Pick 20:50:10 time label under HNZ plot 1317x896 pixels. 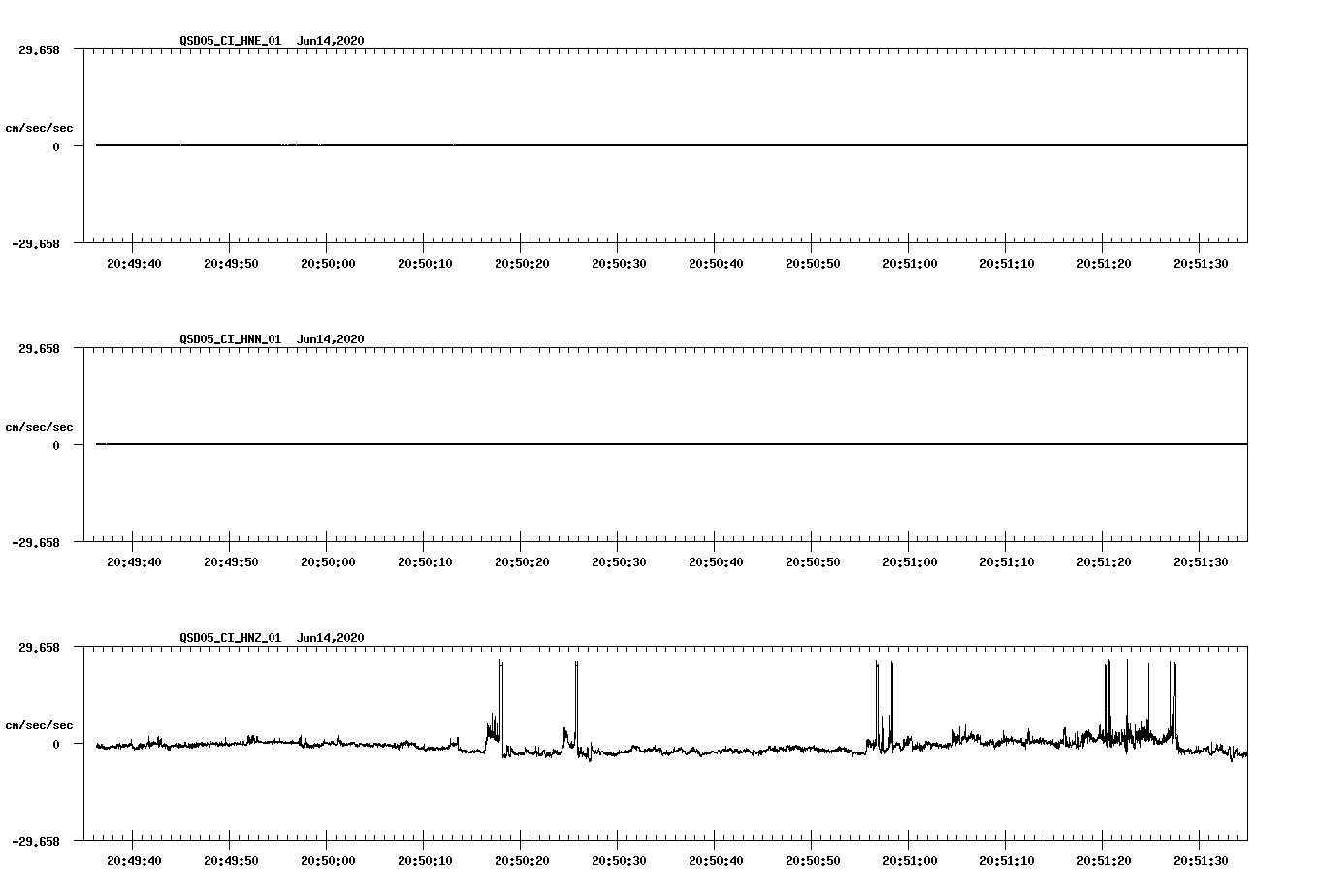(x=425, y=860)
